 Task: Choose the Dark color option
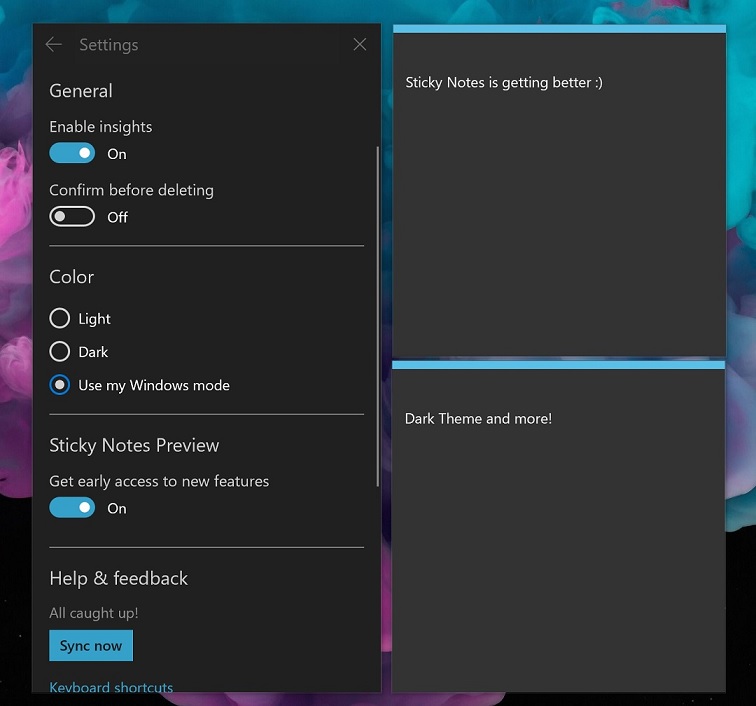[x=60, y=352]
